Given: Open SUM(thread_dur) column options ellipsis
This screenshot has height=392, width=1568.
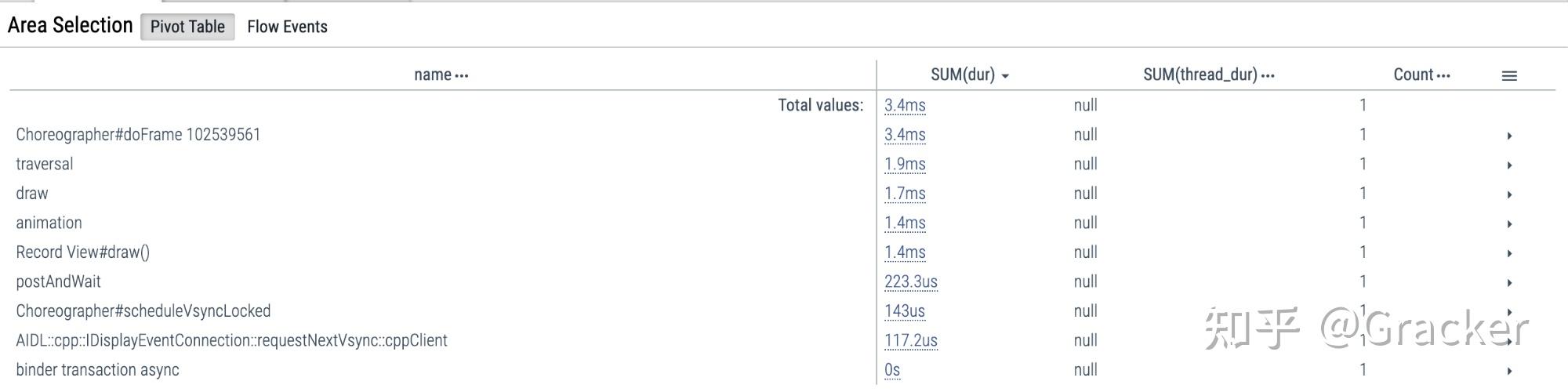Looking at the screenshot, I should tap(1268, 76).
